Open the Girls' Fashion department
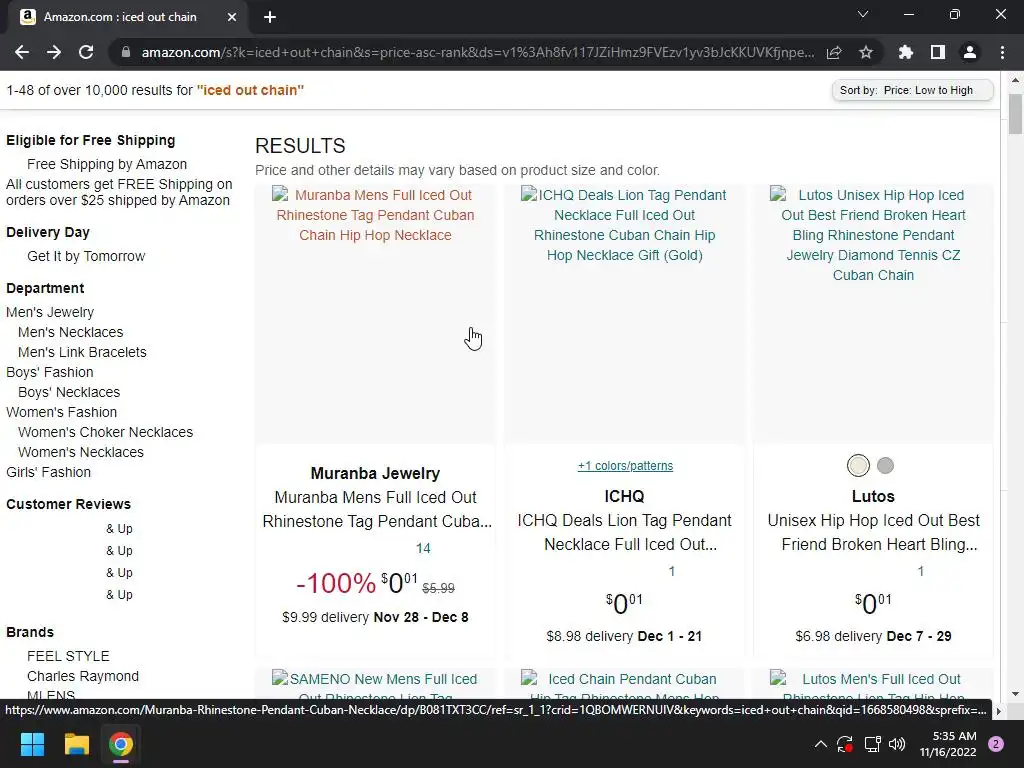The image size is (1024, 768). (x=48, y=472)
